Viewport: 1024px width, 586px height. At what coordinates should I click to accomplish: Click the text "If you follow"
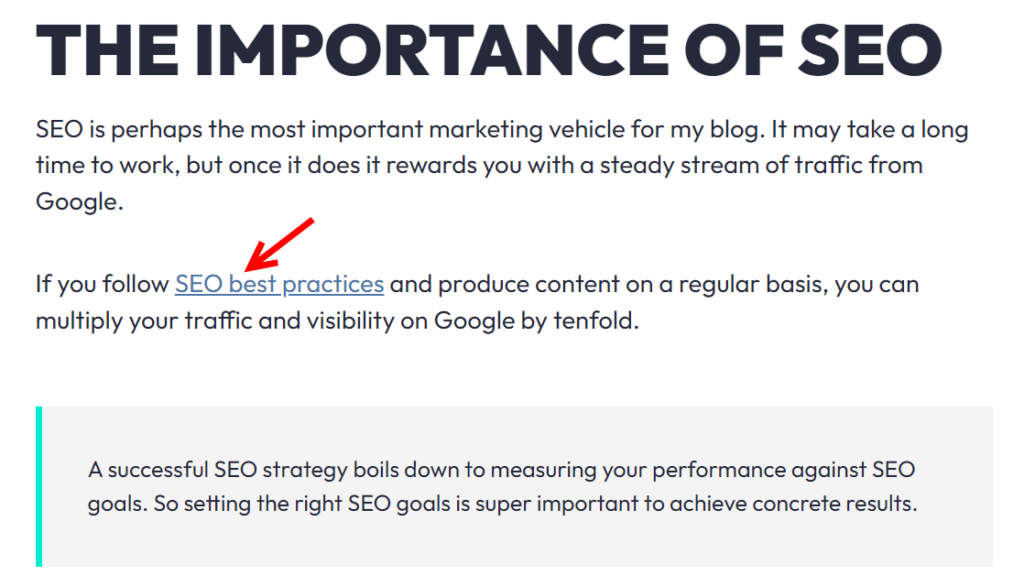tap(102, 284)
